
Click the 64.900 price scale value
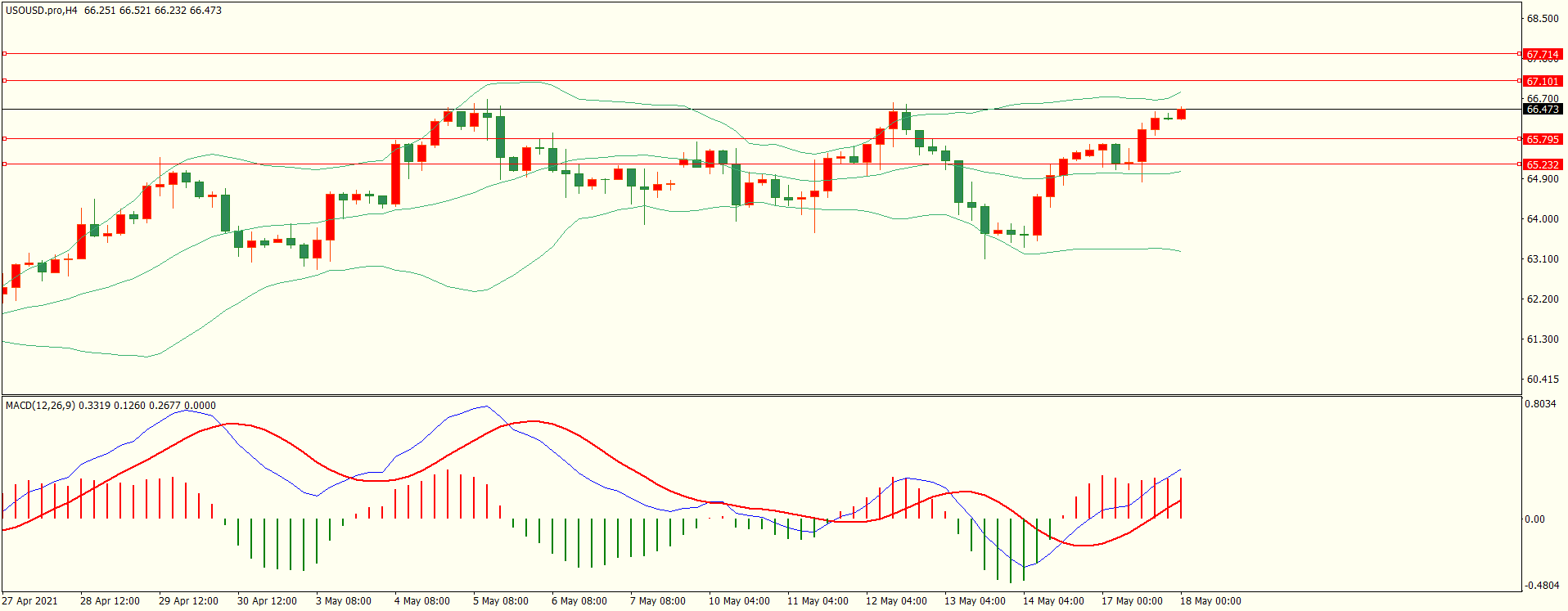1543,179
